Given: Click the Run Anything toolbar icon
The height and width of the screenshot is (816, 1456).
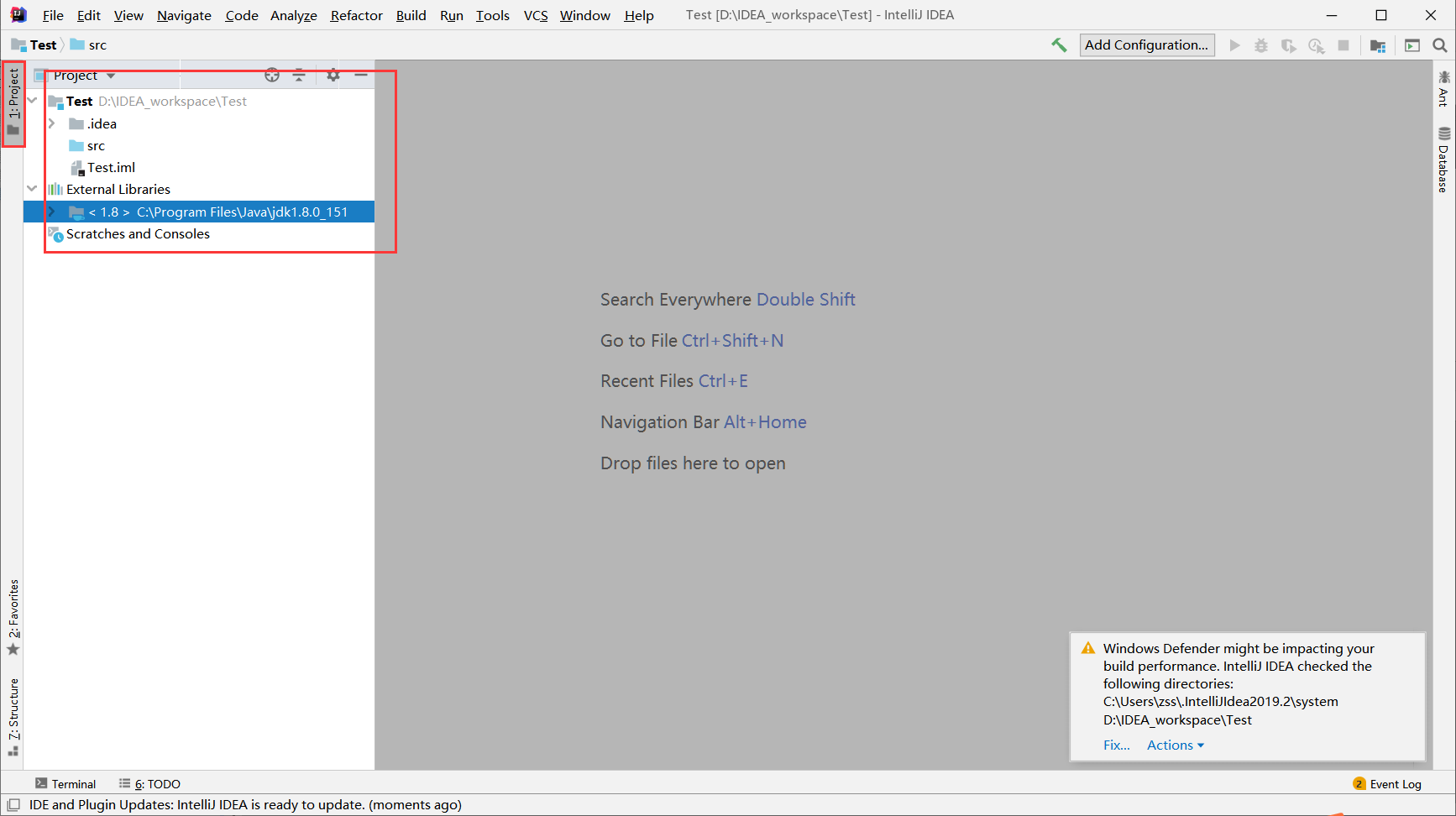Looking at the screenshot, I should 1412,45.
